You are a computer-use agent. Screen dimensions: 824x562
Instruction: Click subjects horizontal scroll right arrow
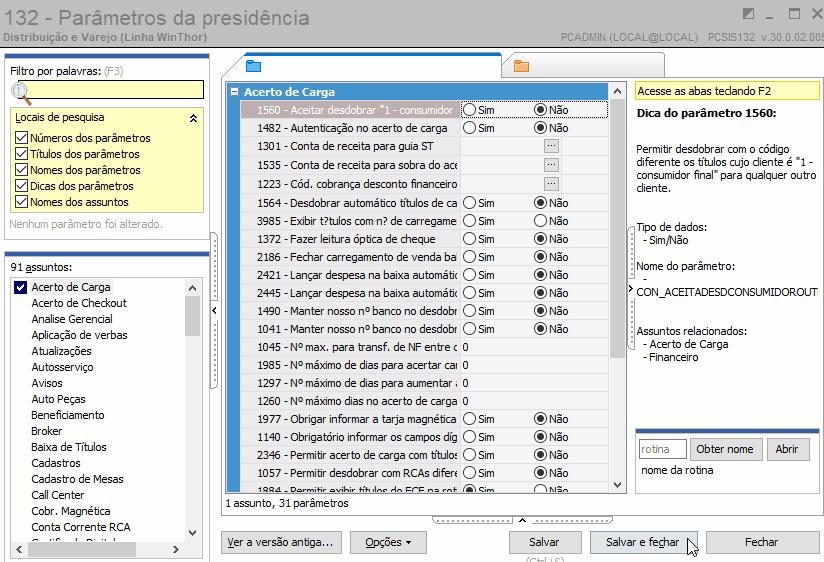[x=176, y=549]
